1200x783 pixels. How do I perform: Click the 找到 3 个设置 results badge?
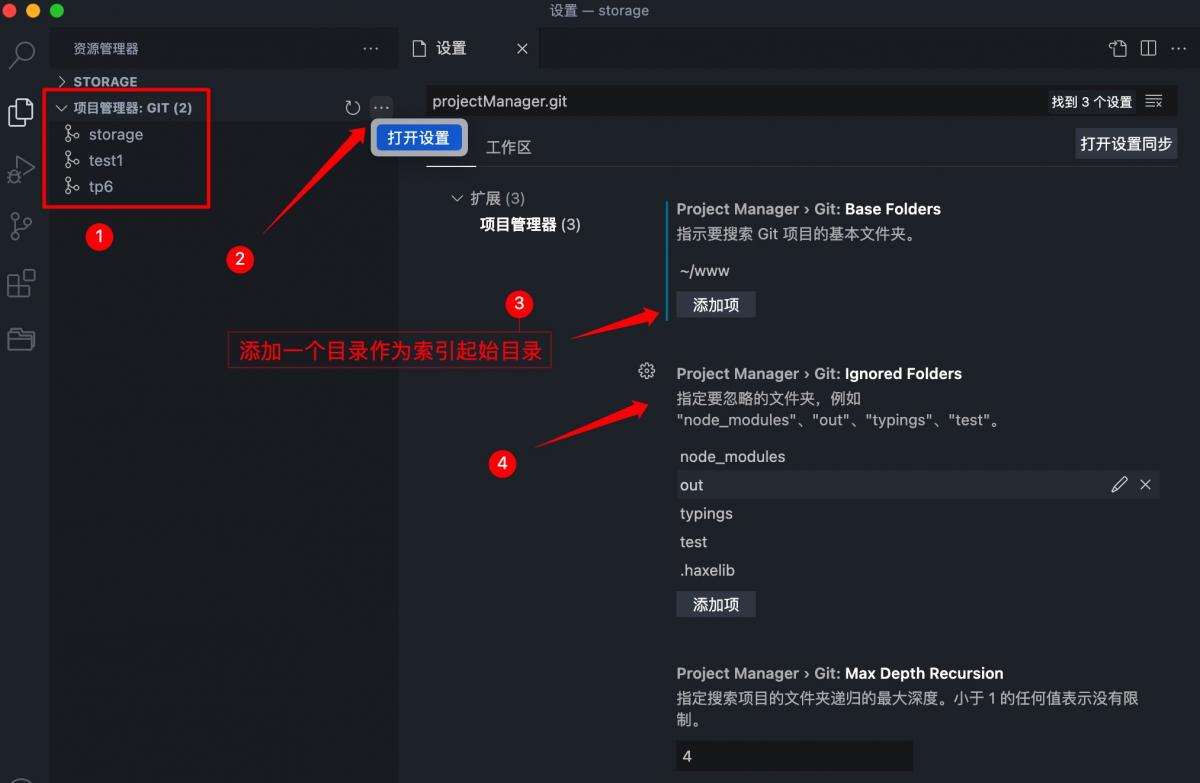click(x=1091, y=102)
